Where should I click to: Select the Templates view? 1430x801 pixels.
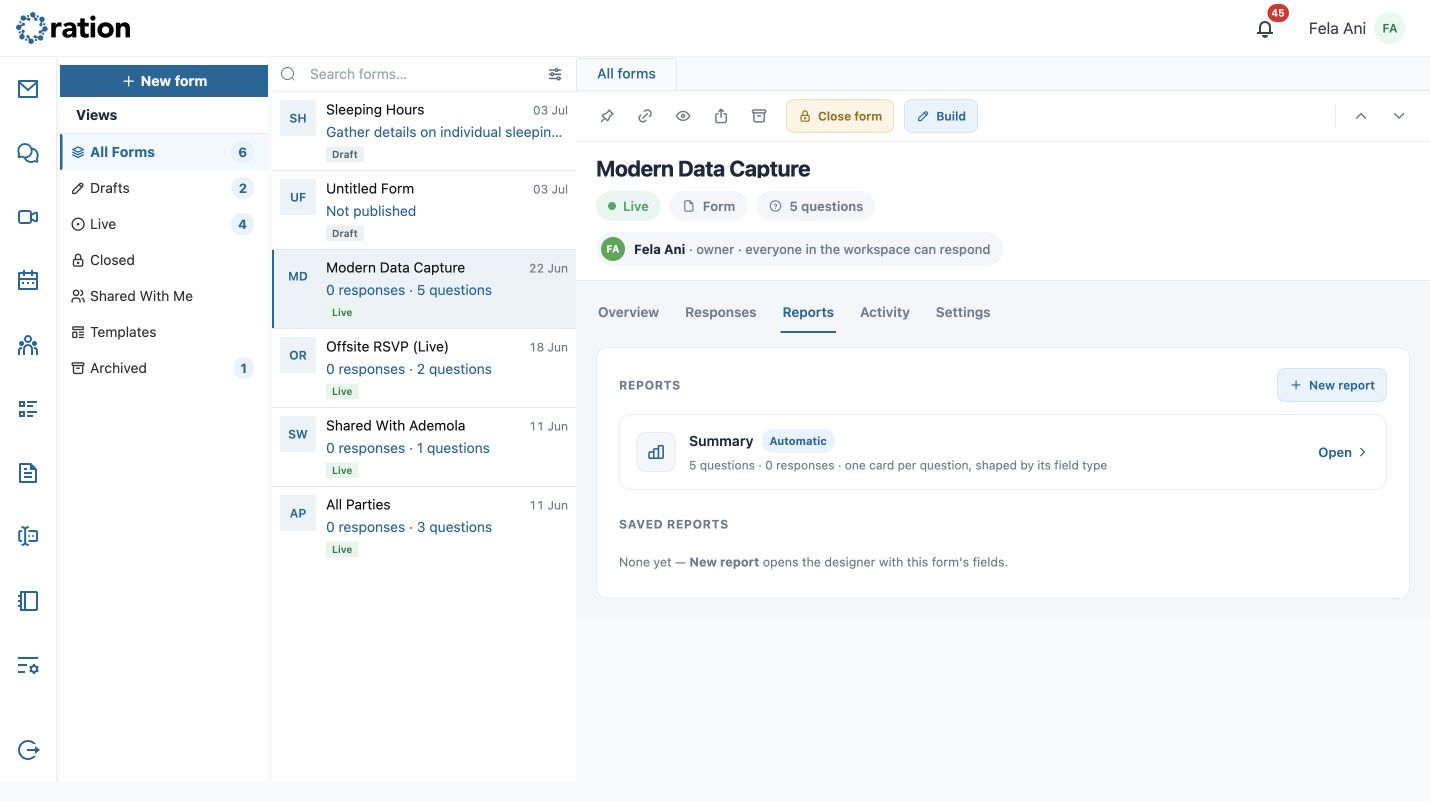tap(163, 332)
